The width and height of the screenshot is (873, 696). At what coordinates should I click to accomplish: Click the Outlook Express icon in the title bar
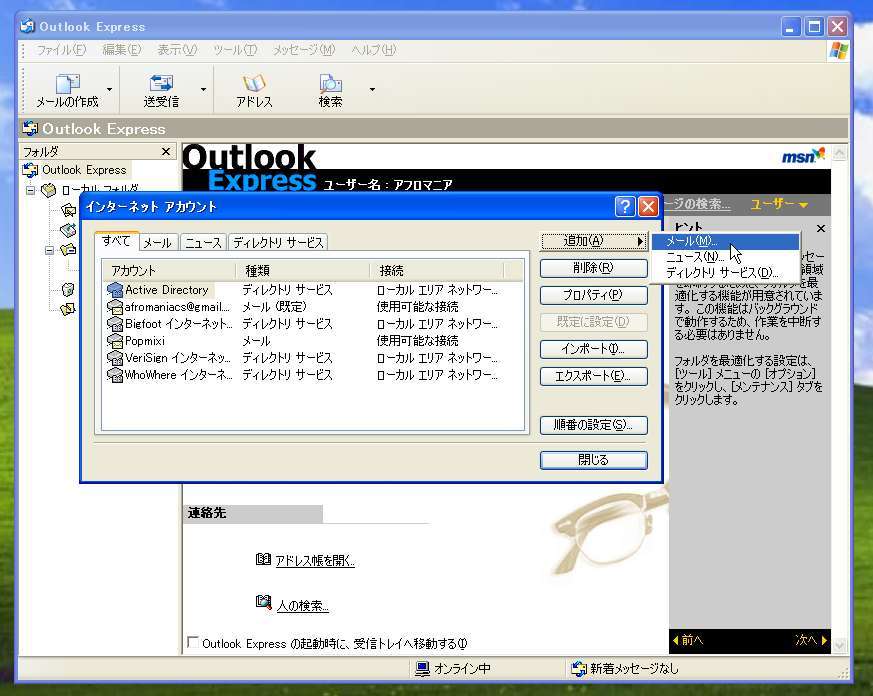[27, 26]
